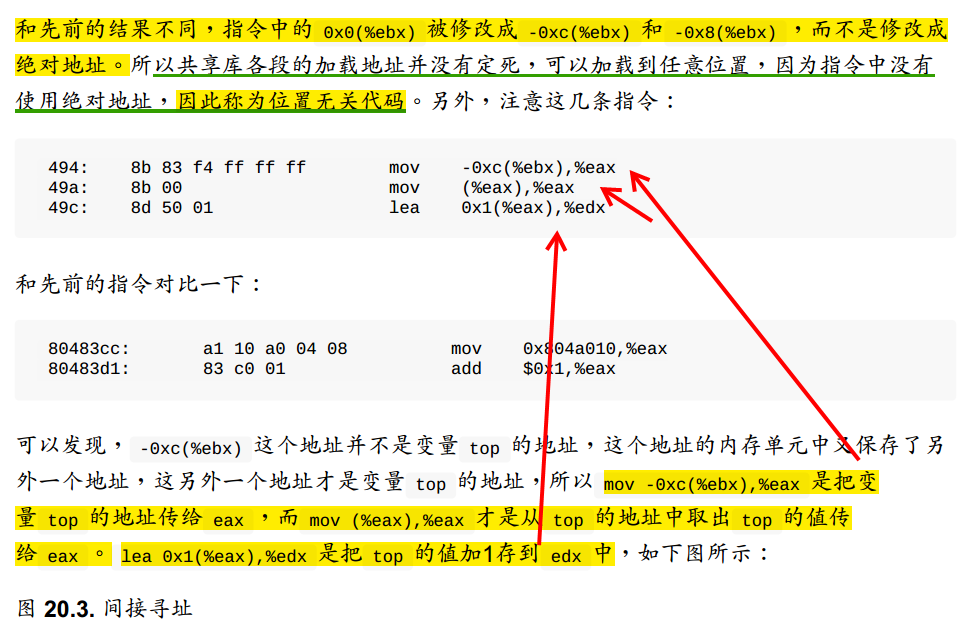
Task: Click operand -0xc(%ebx),%eax in first listing
Action: (x=539, y=168)
